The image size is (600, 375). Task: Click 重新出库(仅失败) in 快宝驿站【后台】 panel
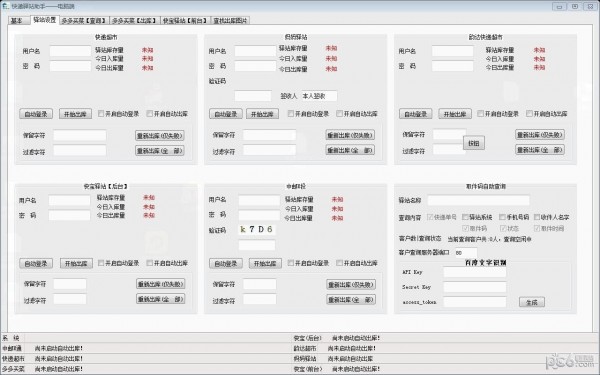(x=161, y=284)
